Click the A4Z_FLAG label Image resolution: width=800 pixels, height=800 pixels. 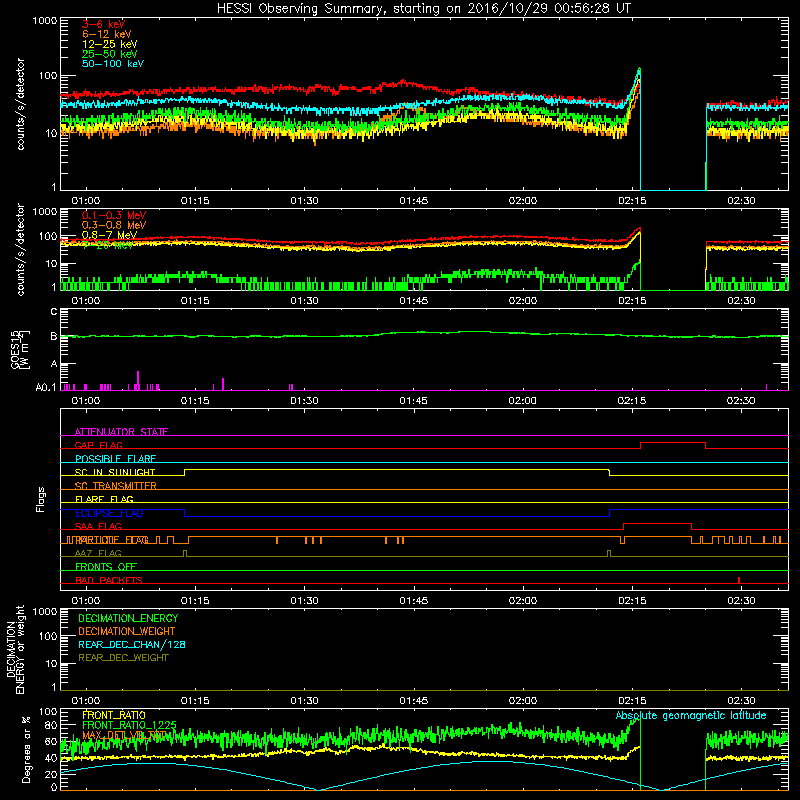[98, 553]
